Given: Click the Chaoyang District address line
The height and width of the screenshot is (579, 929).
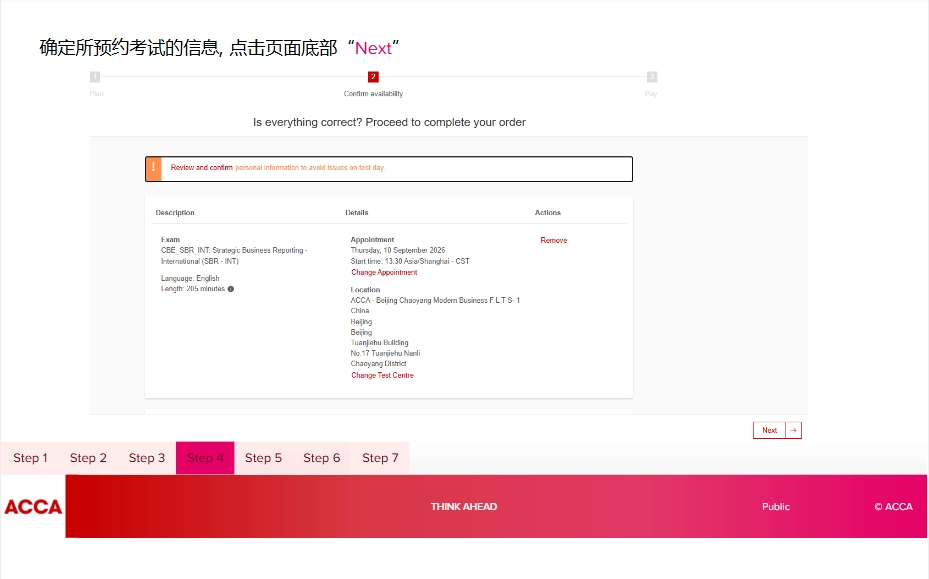Looking at the screenshot, I should 378,364.
